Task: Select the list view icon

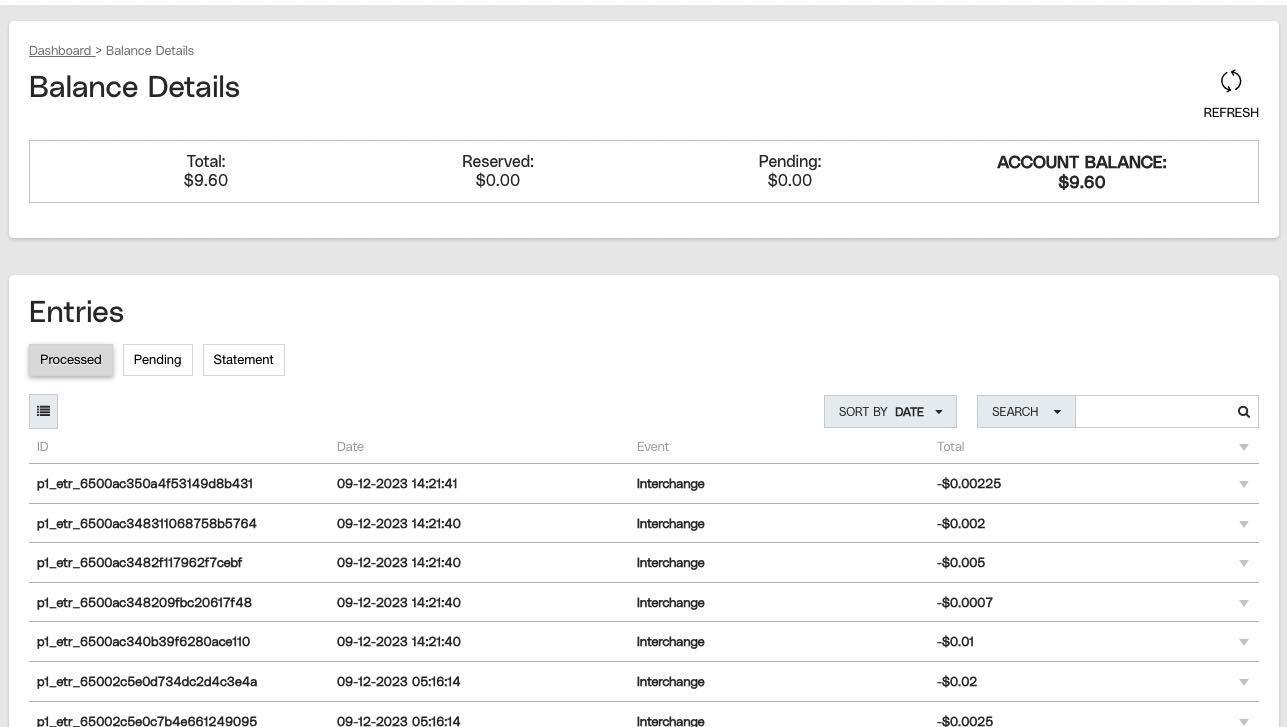Action: (x=43, y=411)
